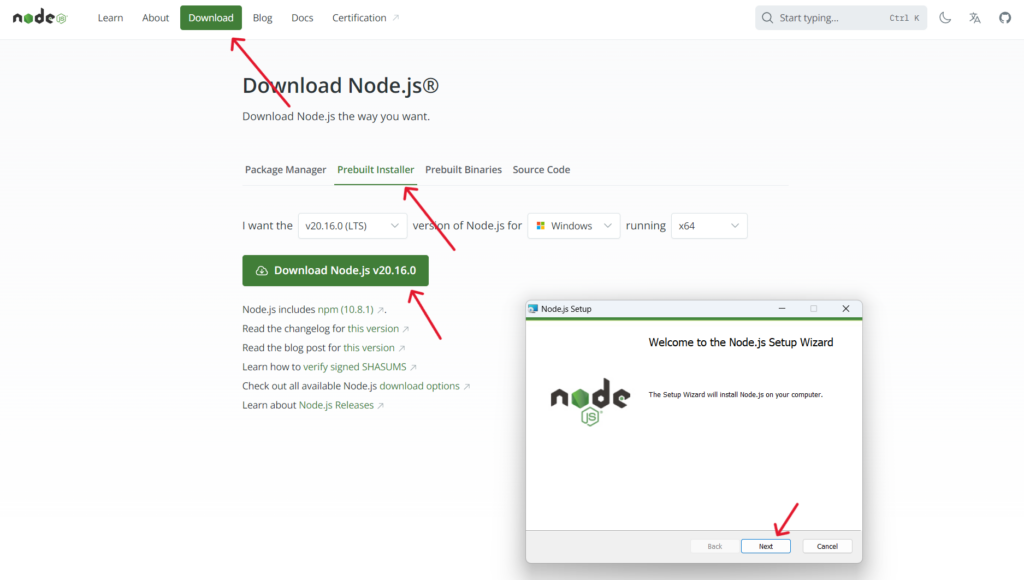Open the Certification nav link
This screenshot has width=1024, height=580.
[x=365, y=18]
